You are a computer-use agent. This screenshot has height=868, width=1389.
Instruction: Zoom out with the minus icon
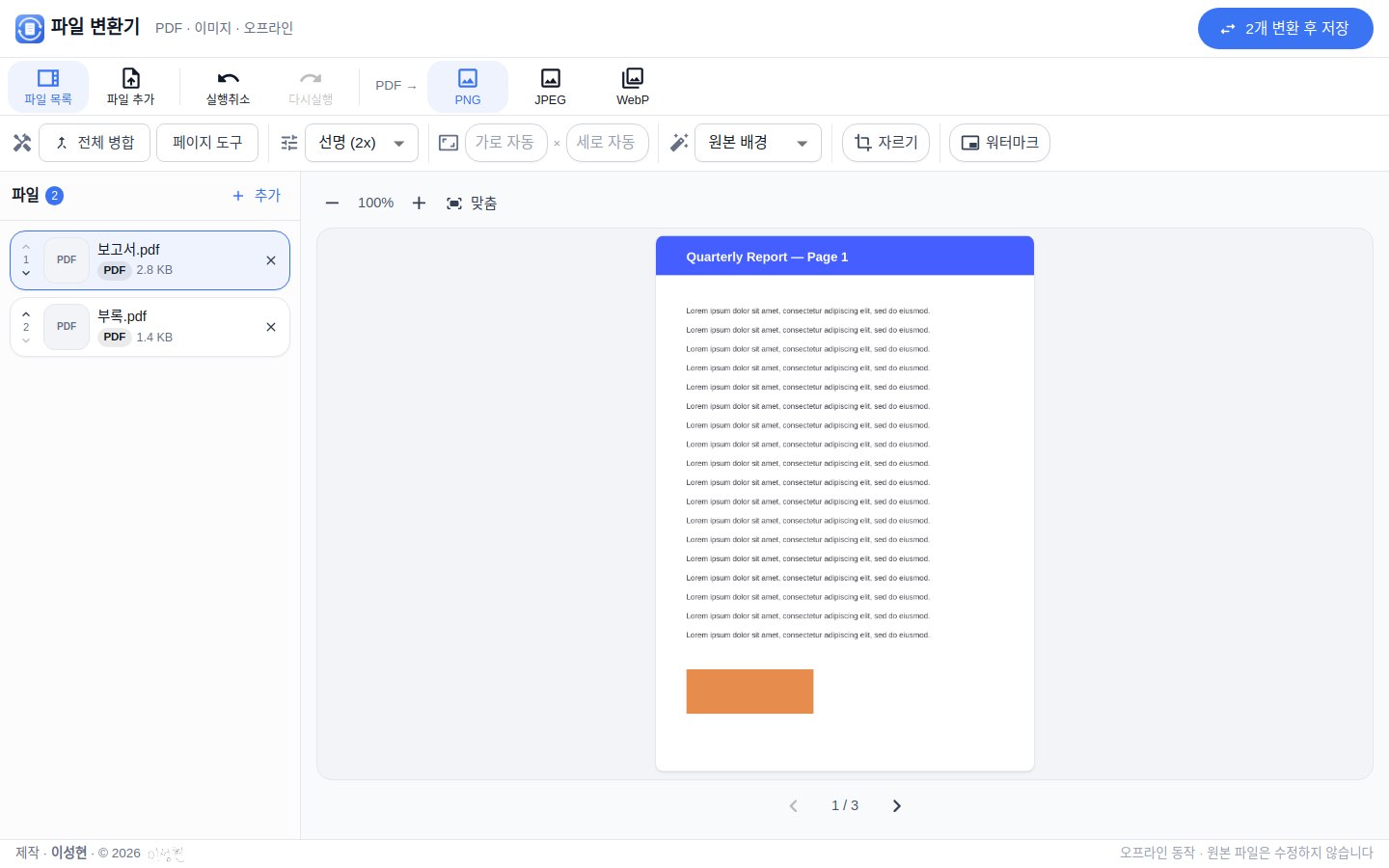pyautogui.click(x=332, y=203)
